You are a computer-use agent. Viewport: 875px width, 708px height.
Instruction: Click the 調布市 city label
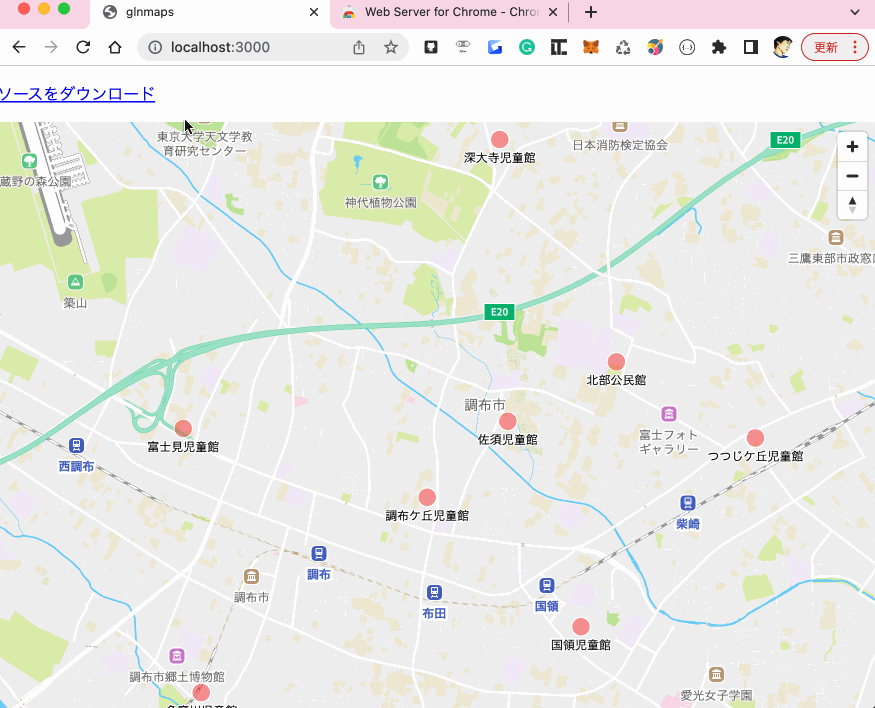(485, 404)
